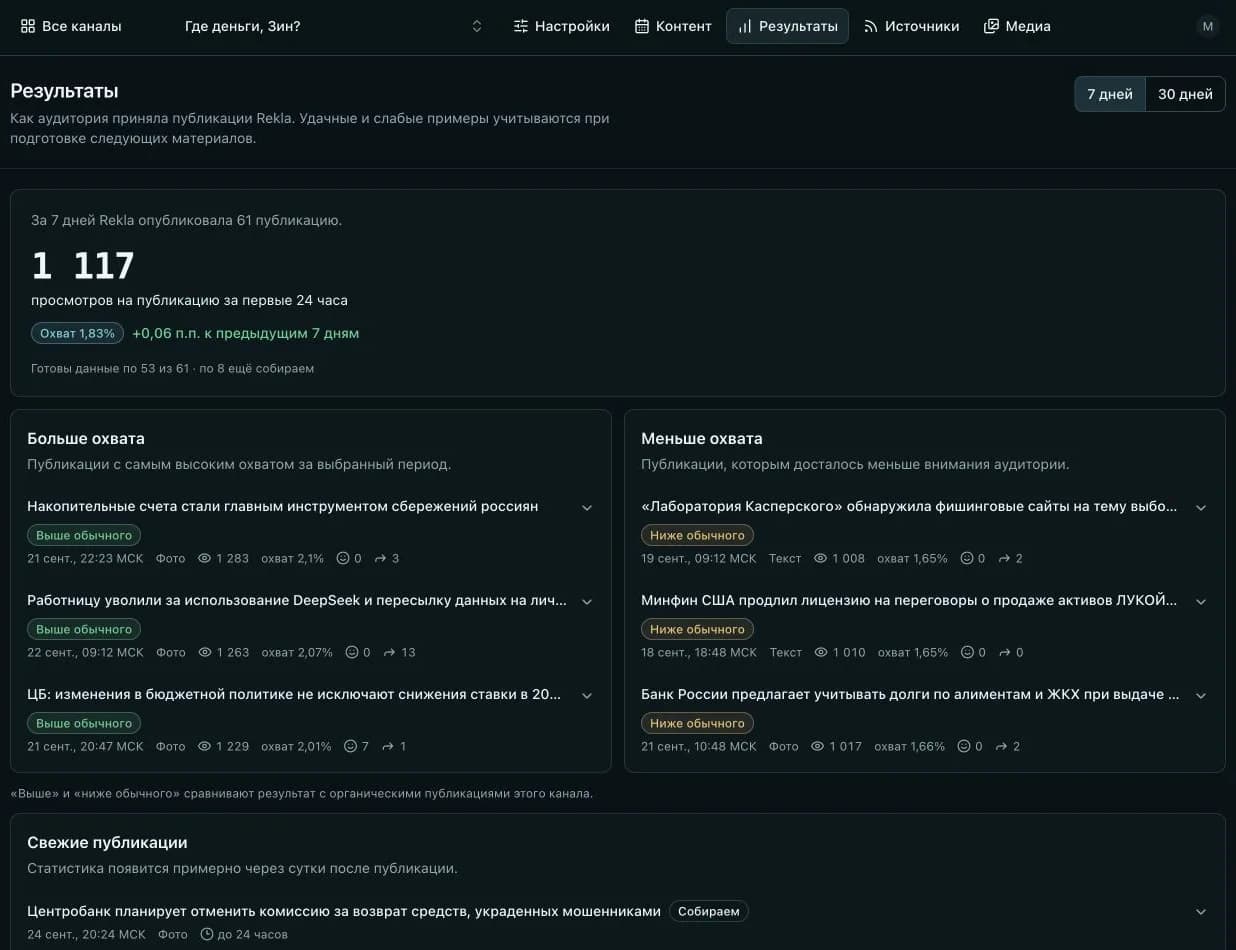The height and width of the screenshot is (950, 1236).
Task: Click Выше обычного badge under ЦБ post
Action: click(x=84, y=723)
